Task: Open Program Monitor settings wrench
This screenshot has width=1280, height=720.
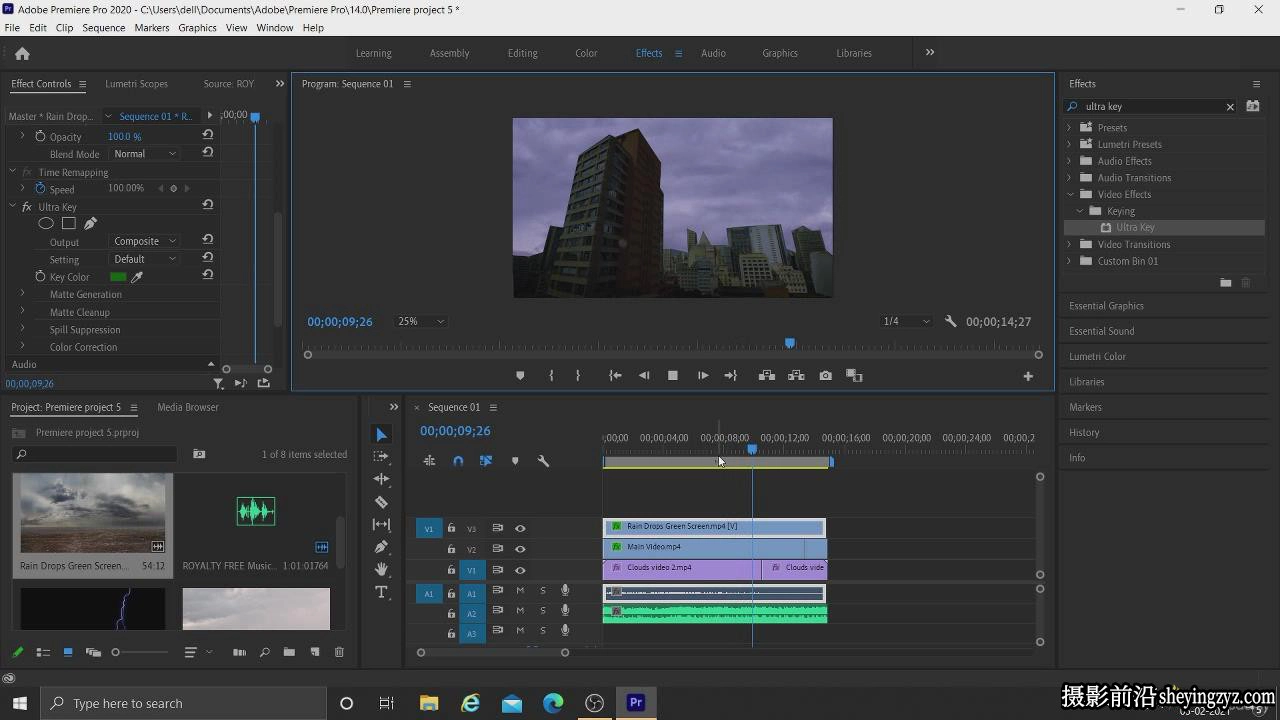Action: (x=950, y=322)
